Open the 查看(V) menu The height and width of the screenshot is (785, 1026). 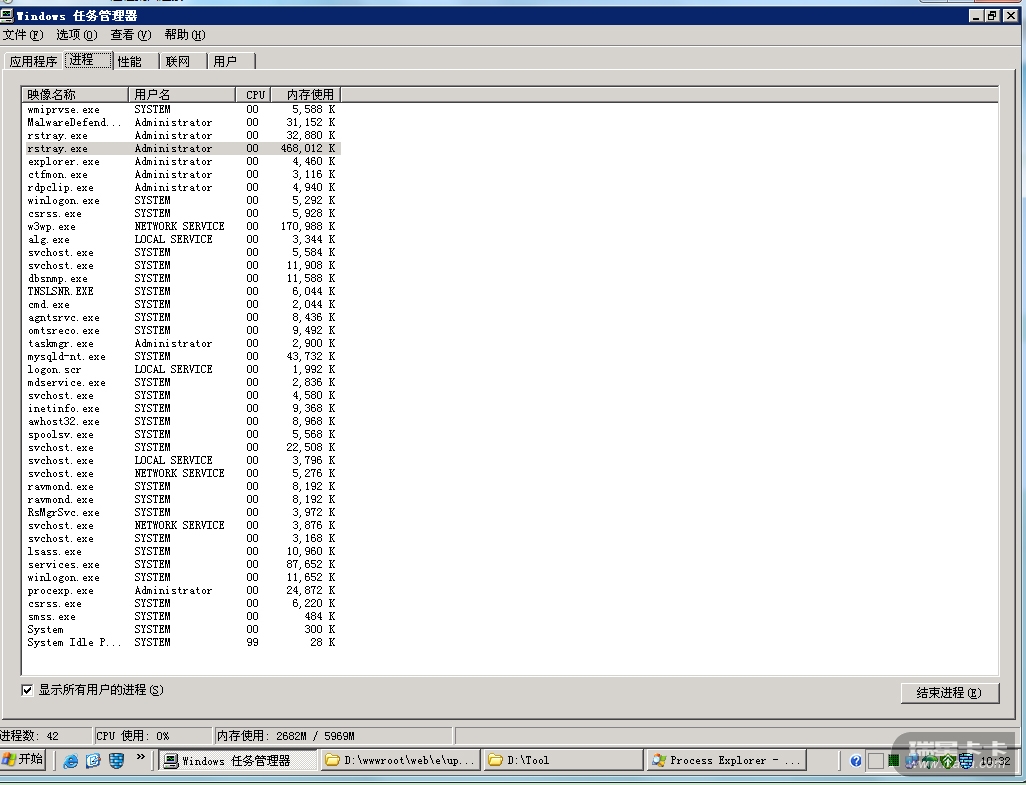pyautogui.click(x=130, y=35)
